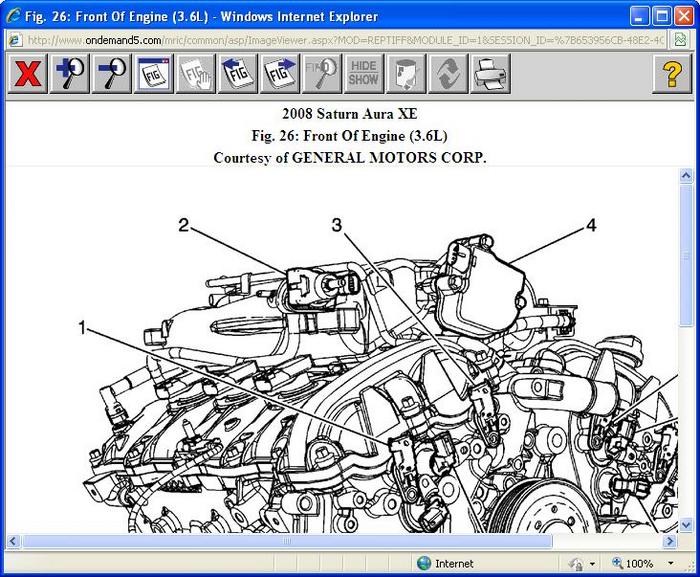Print the figure with the printer icon
Viewport: 700px width, 577px height.
click(490, 74)
